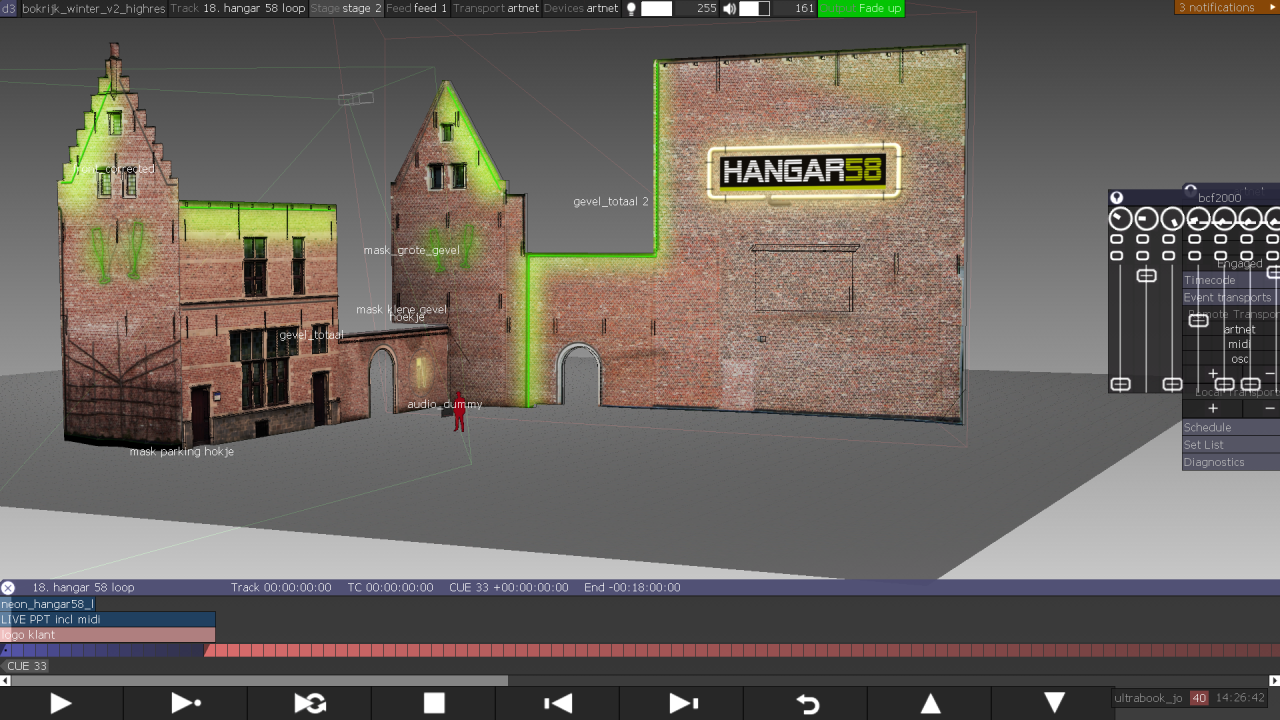
Task: Click second bcf2000 fader handle
Action: (x=1146, y=275)
